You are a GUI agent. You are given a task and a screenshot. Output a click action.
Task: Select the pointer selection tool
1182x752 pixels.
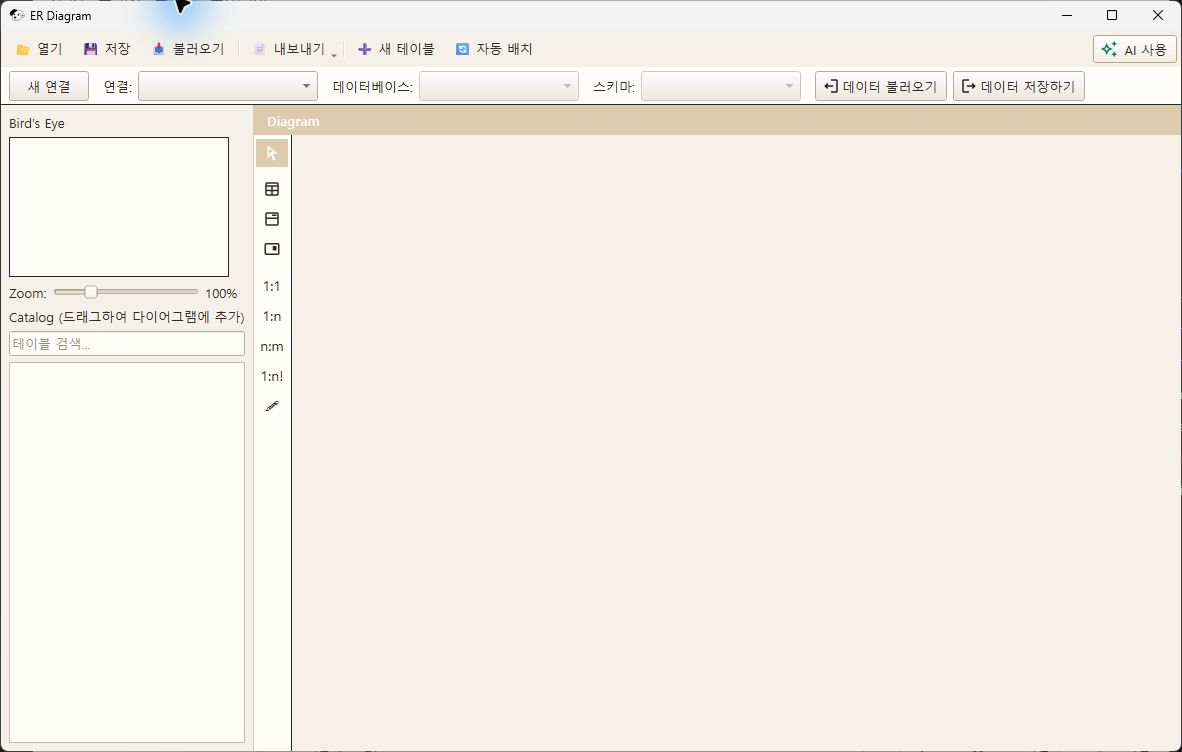272,153
